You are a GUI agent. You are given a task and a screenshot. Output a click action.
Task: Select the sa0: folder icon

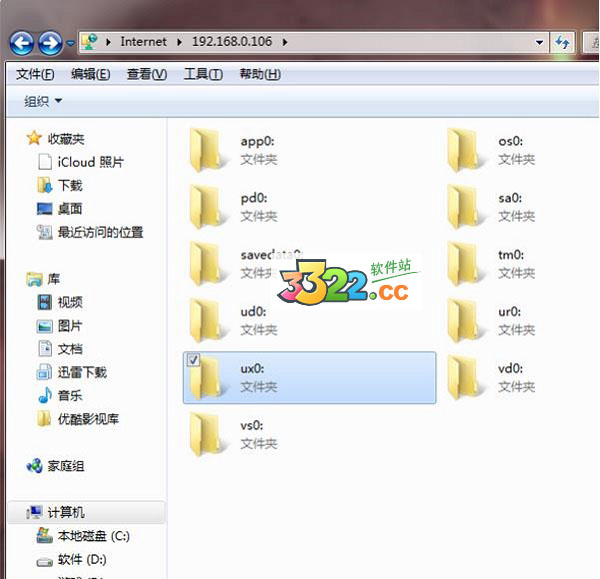click(x=465, y=207)
